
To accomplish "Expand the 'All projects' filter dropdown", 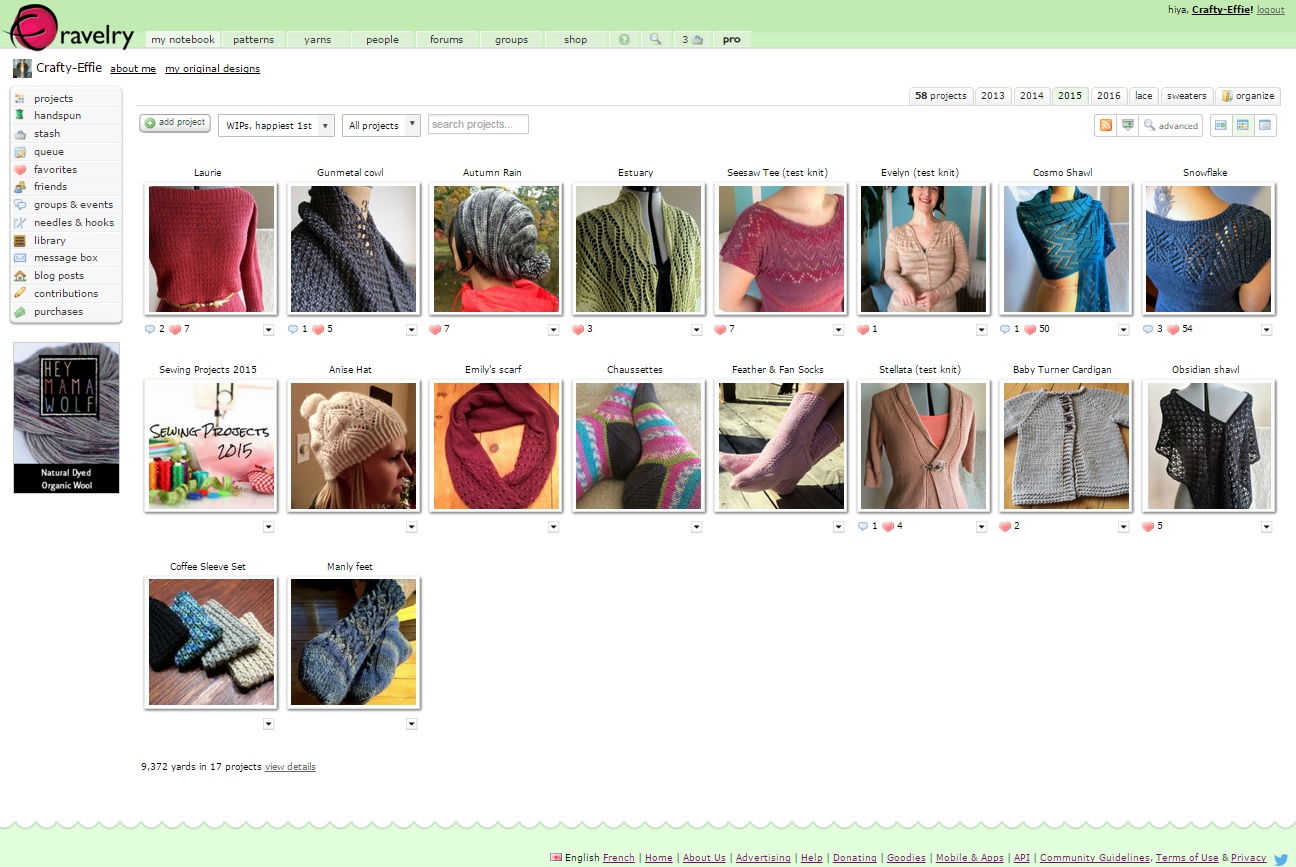I will (381, 125).
